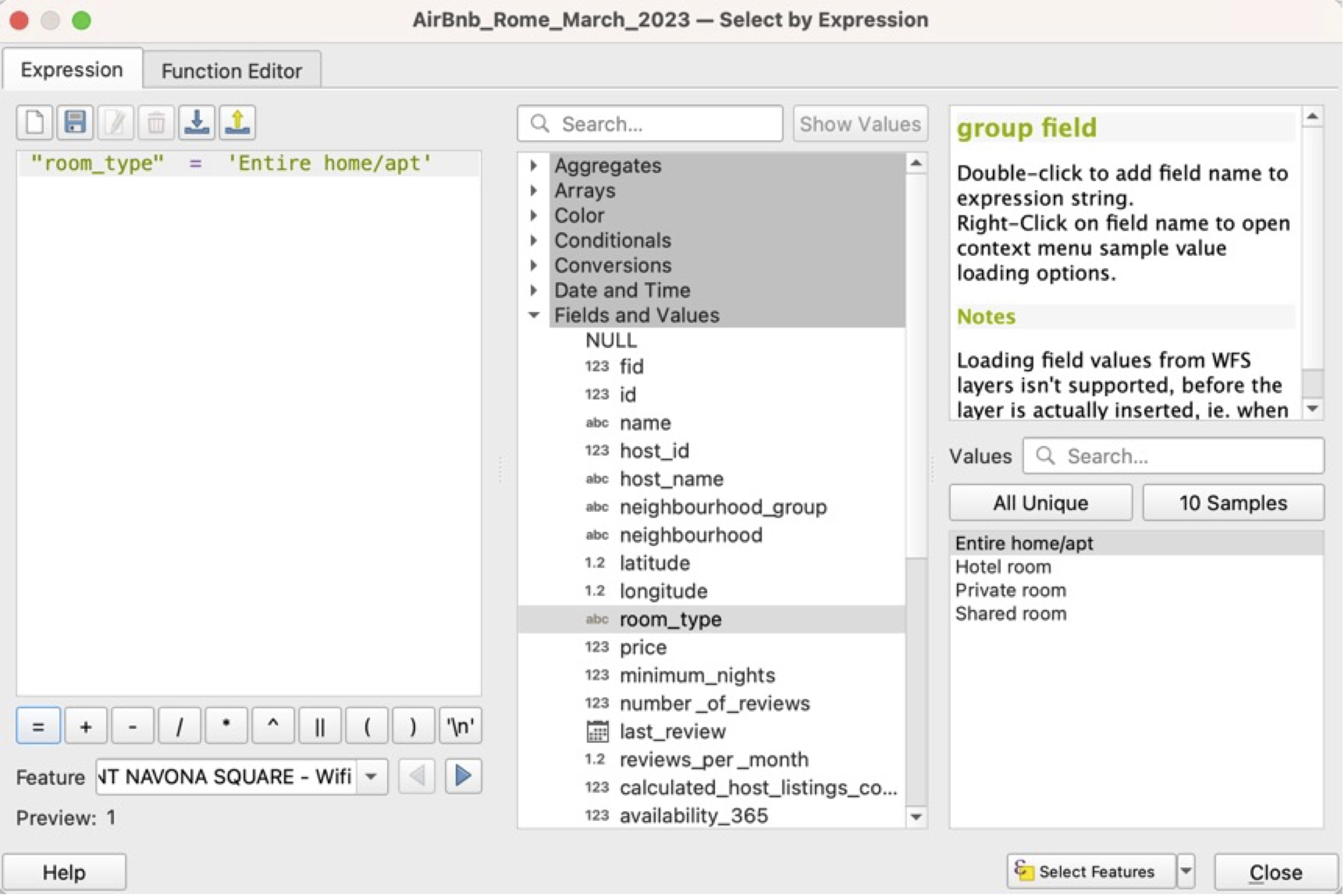Open the Select Features options dropdown arrow

1186,871
